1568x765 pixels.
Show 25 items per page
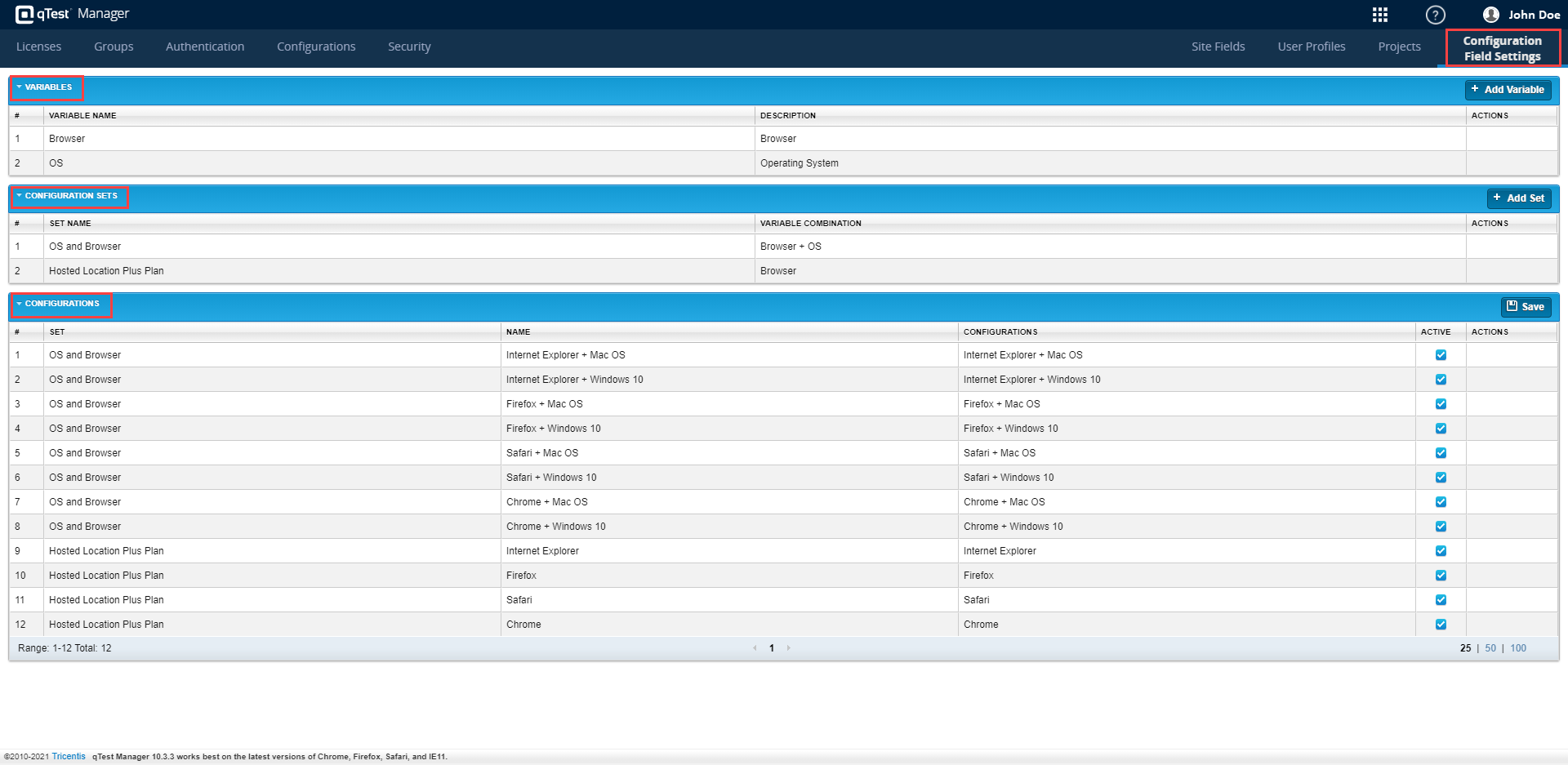pyautogui.click(x=1466, y=648)
